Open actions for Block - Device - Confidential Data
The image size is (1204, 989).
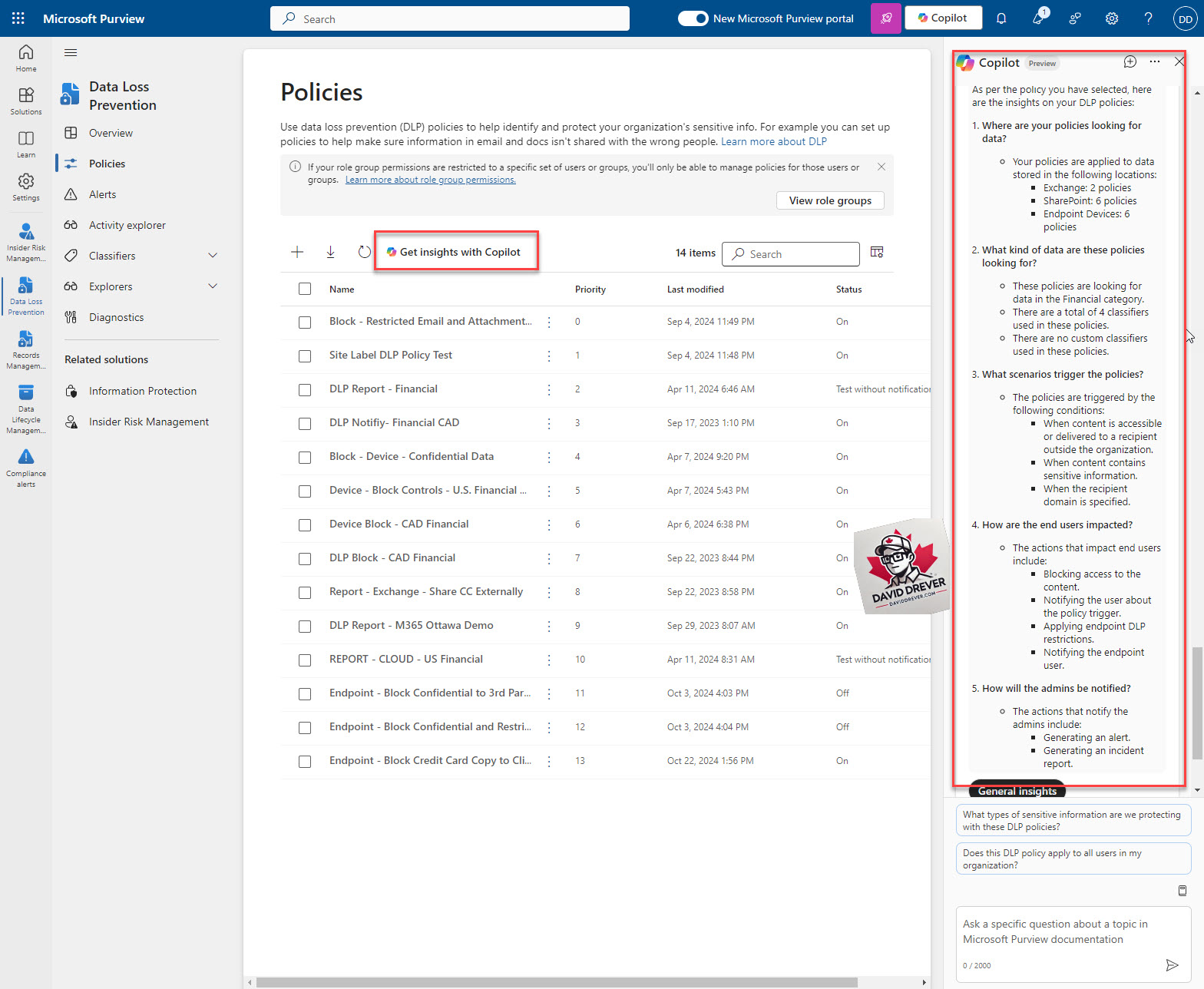549,458
